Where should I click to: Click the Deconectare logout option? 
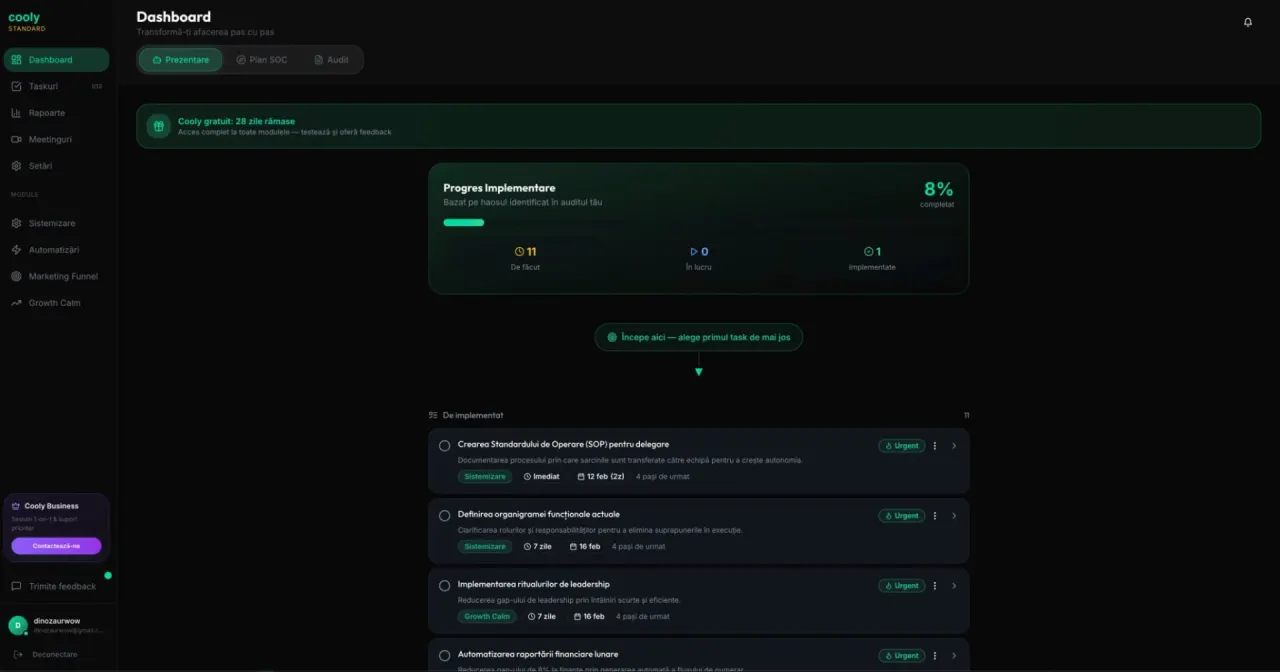tap(54, 655)
